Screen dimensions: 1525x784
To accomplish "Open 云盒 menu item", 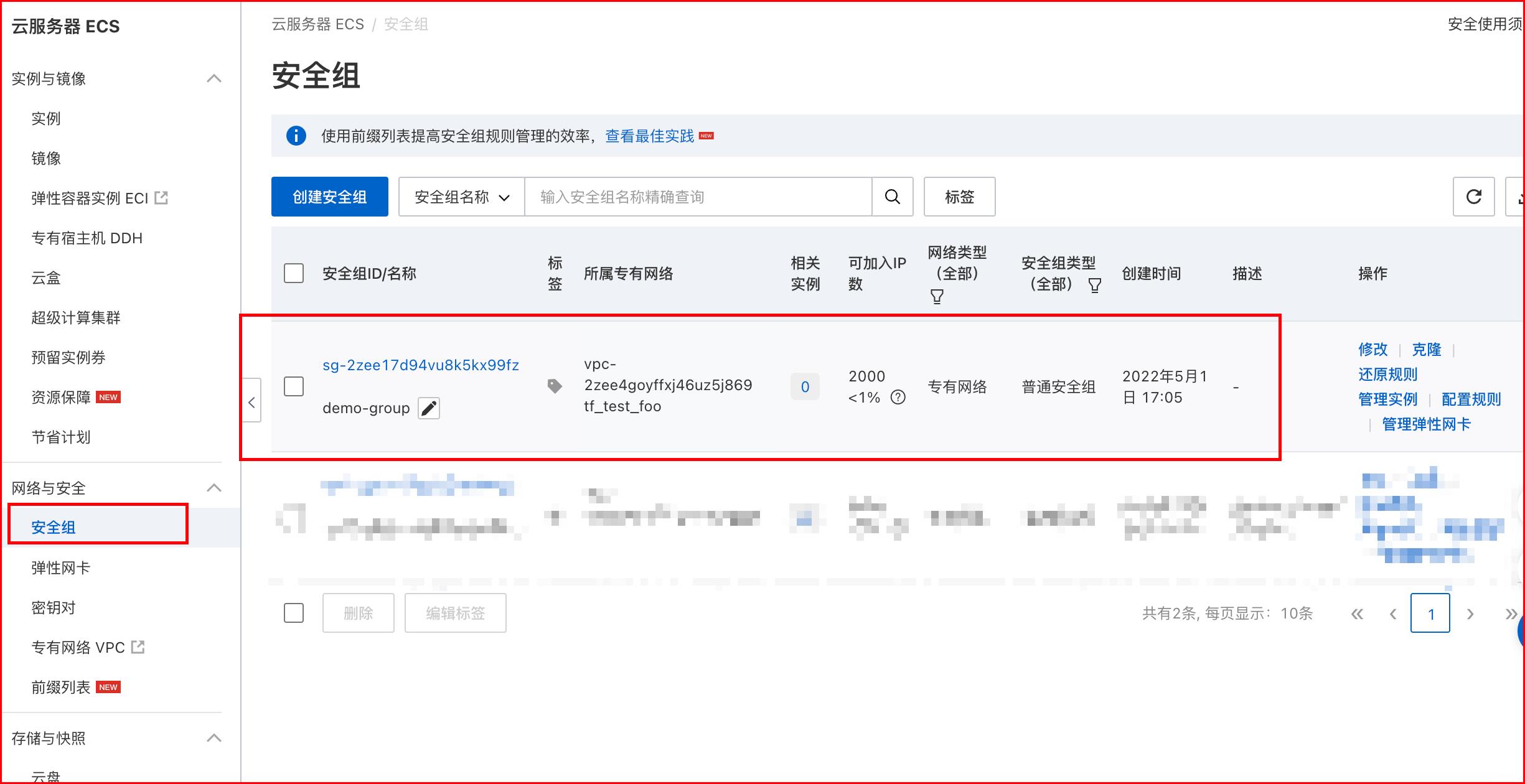I will [46, 278].
